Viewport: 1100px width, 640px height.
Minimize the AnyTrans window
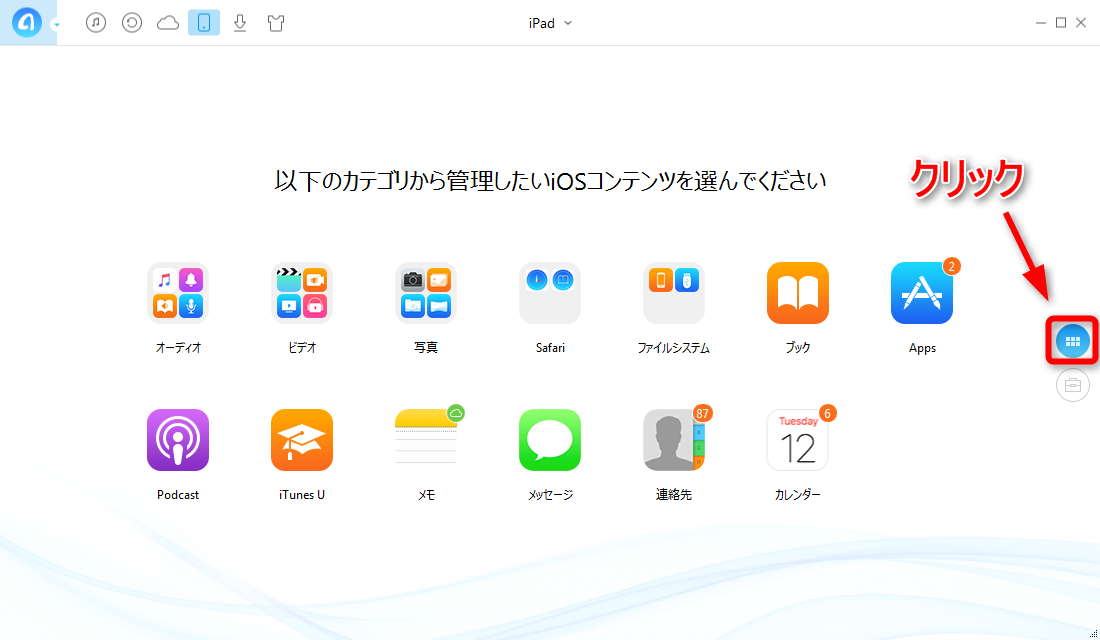tap(1040, 23)
